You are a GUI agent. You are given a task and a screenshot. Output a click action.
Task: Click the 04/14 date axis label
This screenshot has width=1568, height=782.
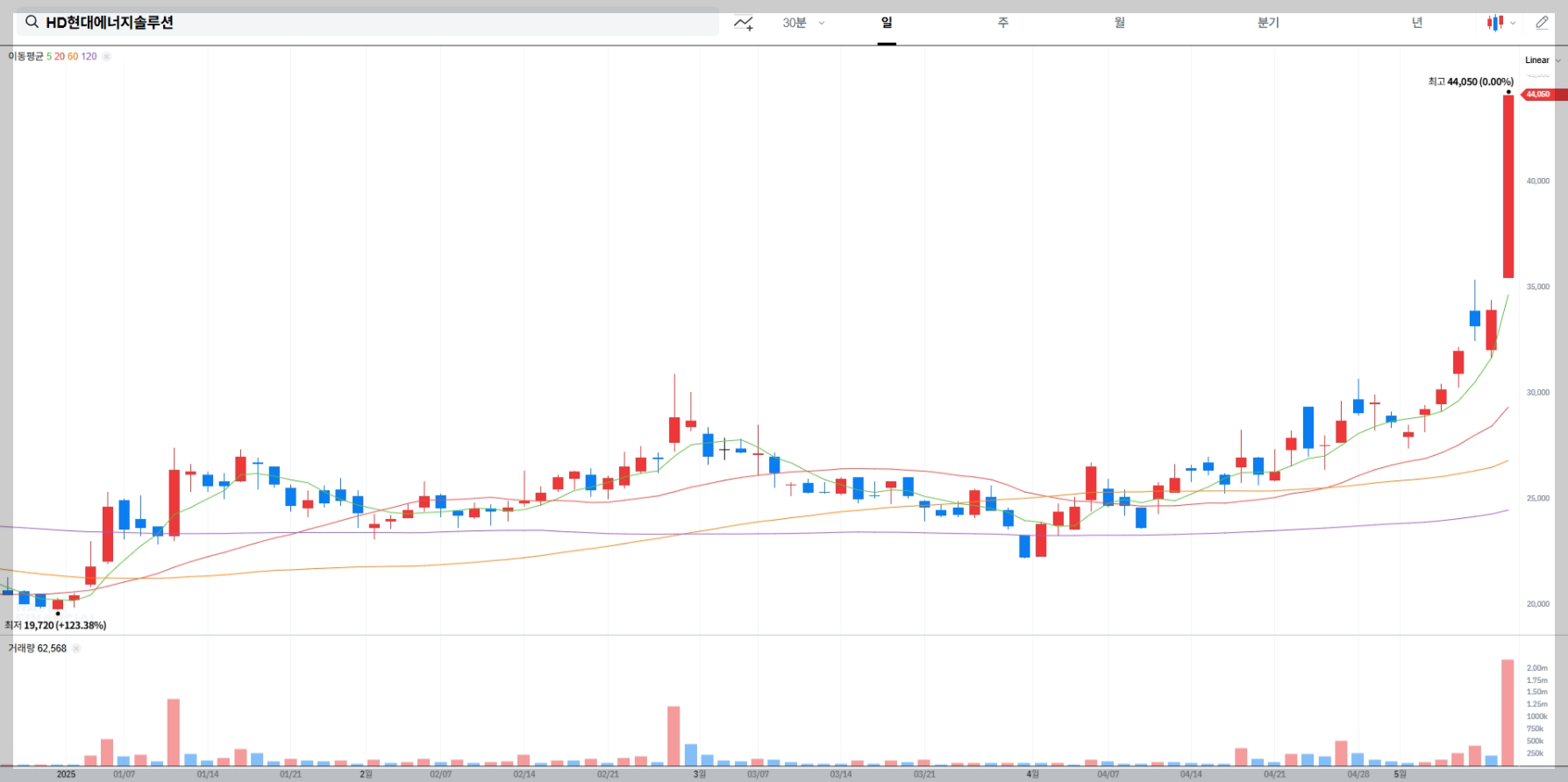[x=1191, y=774]
